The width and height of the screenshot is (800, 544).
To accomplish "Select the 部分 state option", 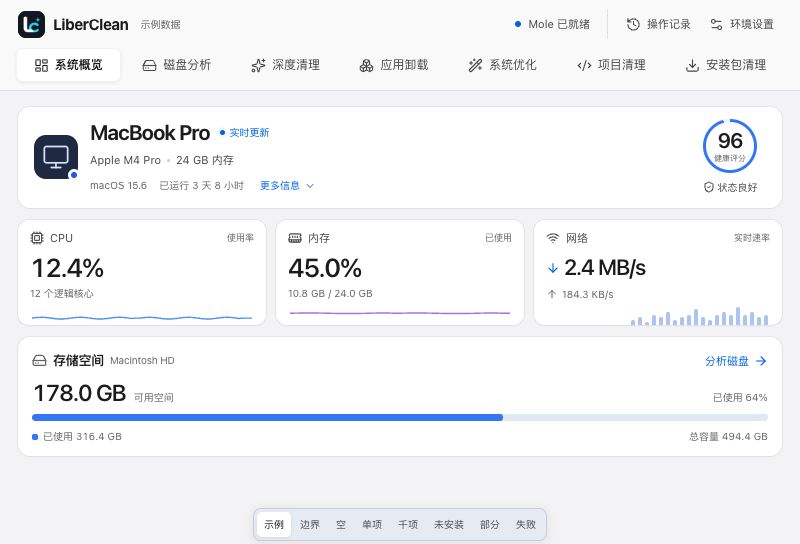I will (x=490, y=525).
